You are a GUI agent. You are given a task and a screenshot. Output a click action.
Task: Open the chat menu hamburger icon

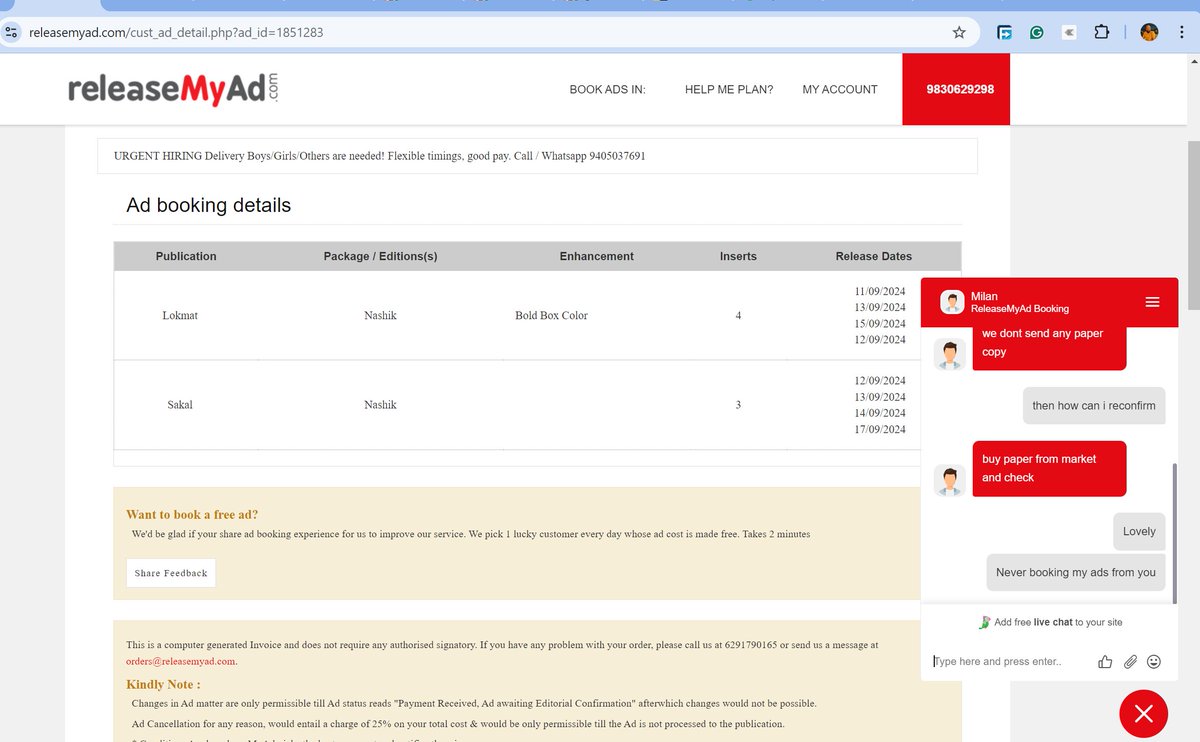click(1152, 302)
